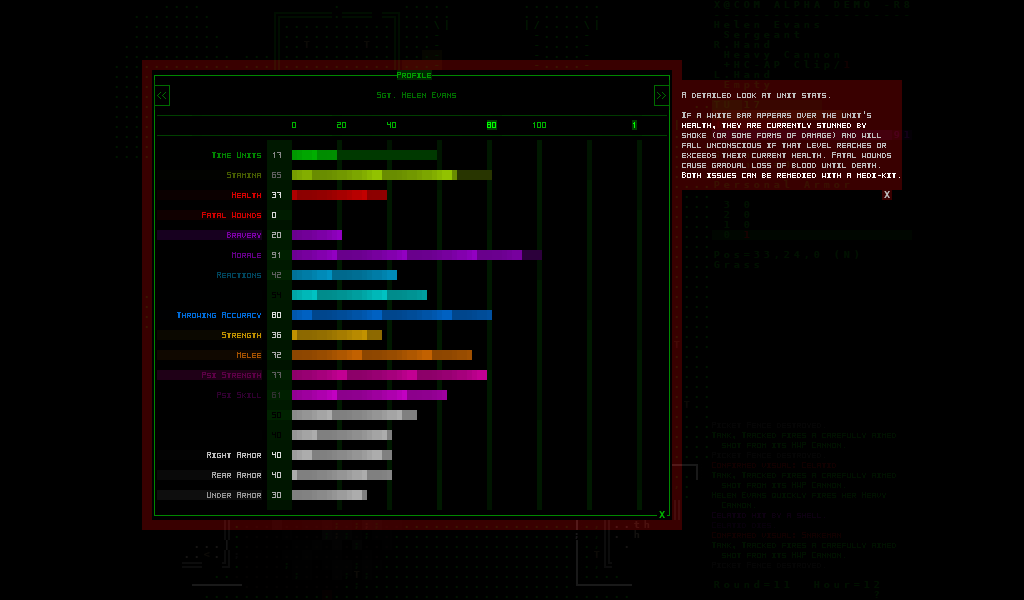This screenshot has width=1024, height=600.
Task: Click the Throwing Accuracy stat label
Action: [219, 315]
